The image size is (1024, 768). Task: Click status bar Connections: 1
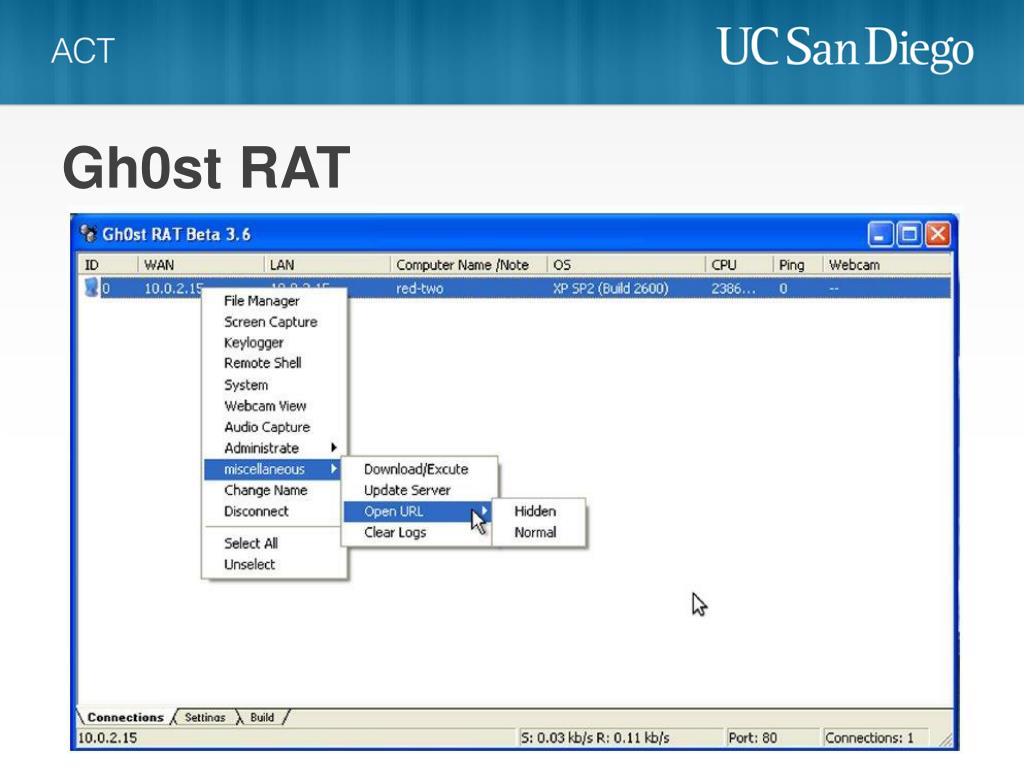[869, 737]
